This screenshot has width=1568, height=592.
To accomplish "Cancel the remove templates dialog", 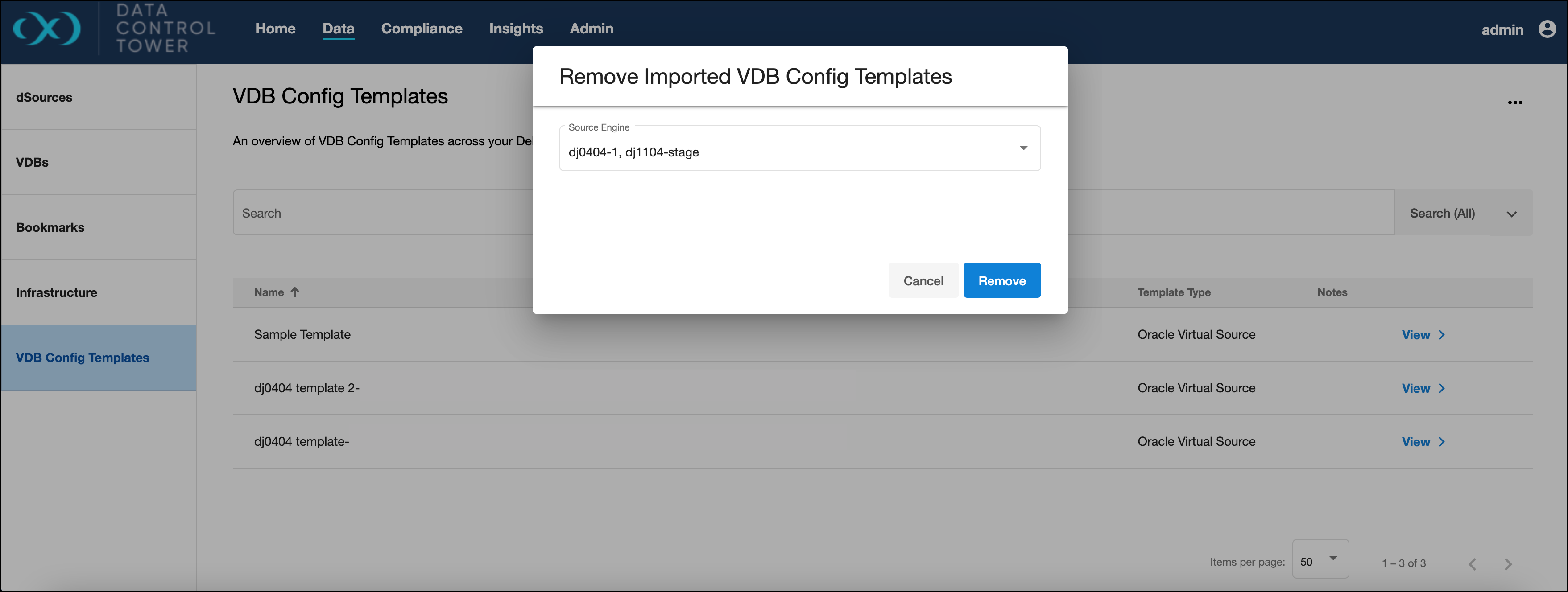I will click(923, 281).
